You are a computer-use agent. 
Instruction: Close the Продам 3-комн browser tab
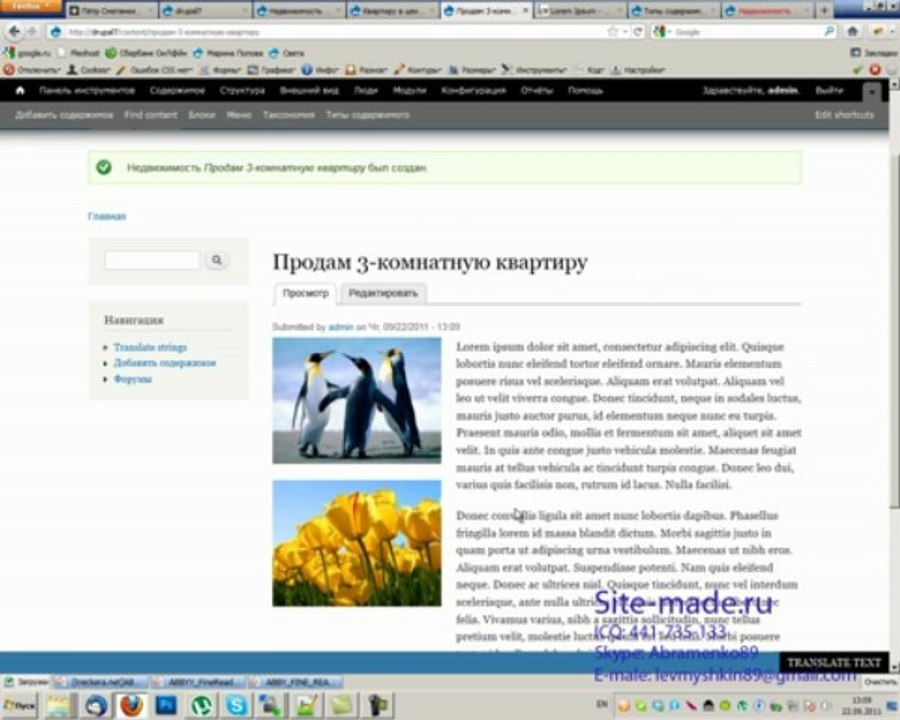point(525,10)
